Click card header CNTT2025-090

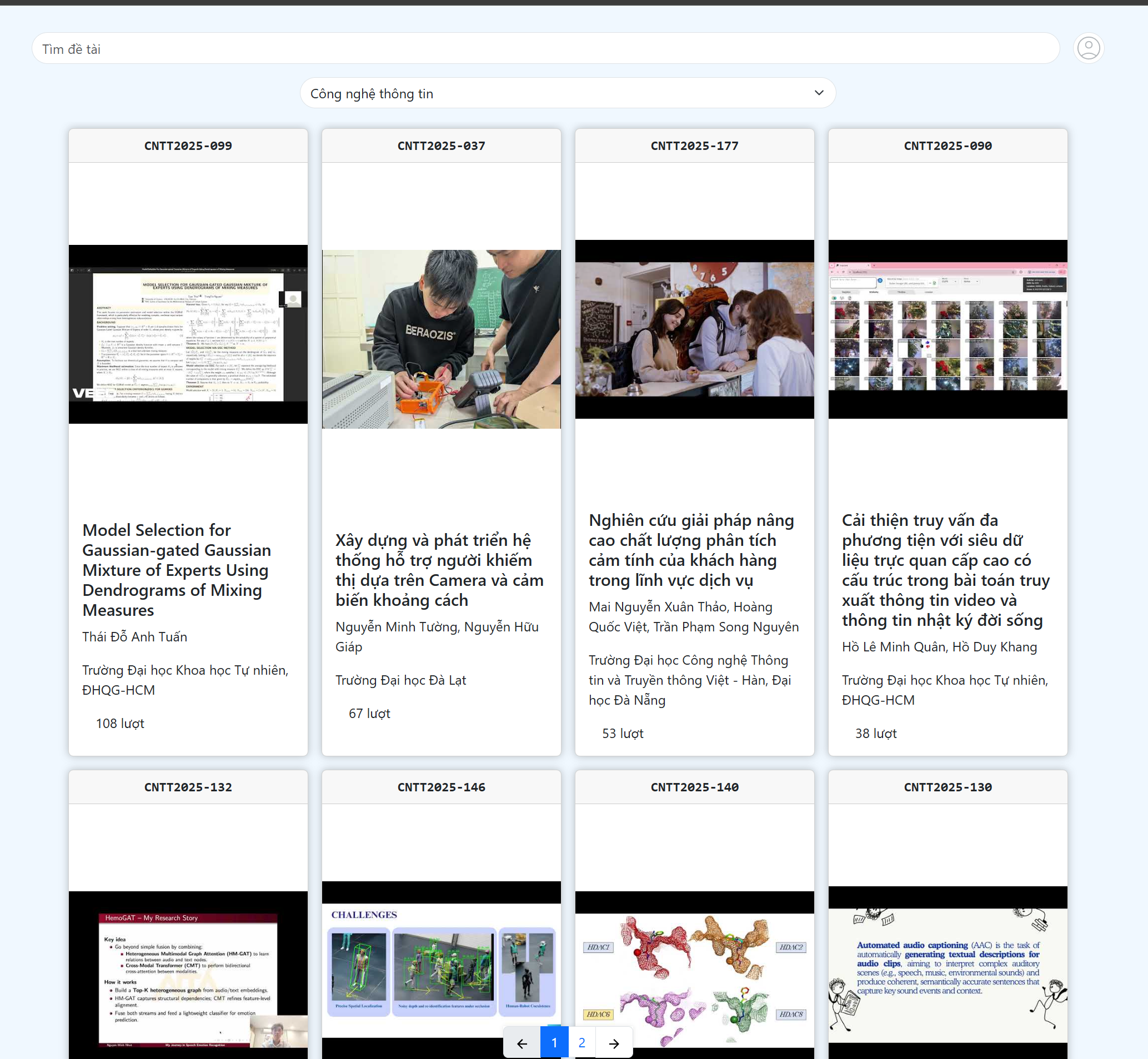click(948, 145)
